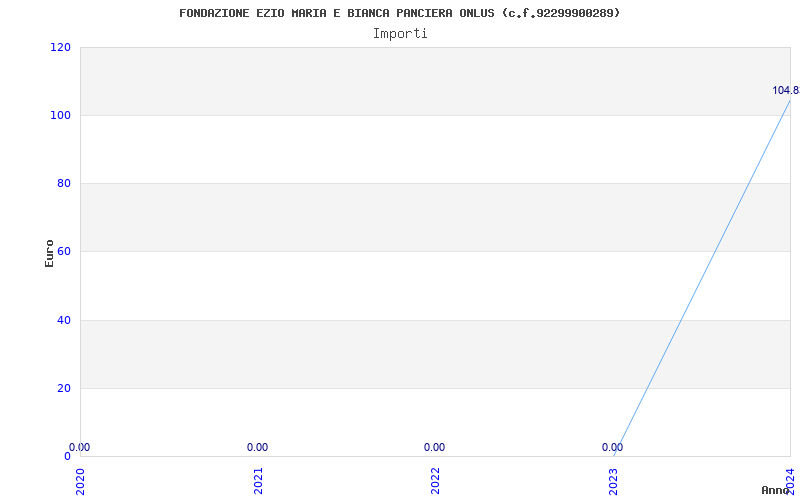Select the 2024 x-axis year label
Viewport: 800px width, 500px height.
tap(790, 481)
